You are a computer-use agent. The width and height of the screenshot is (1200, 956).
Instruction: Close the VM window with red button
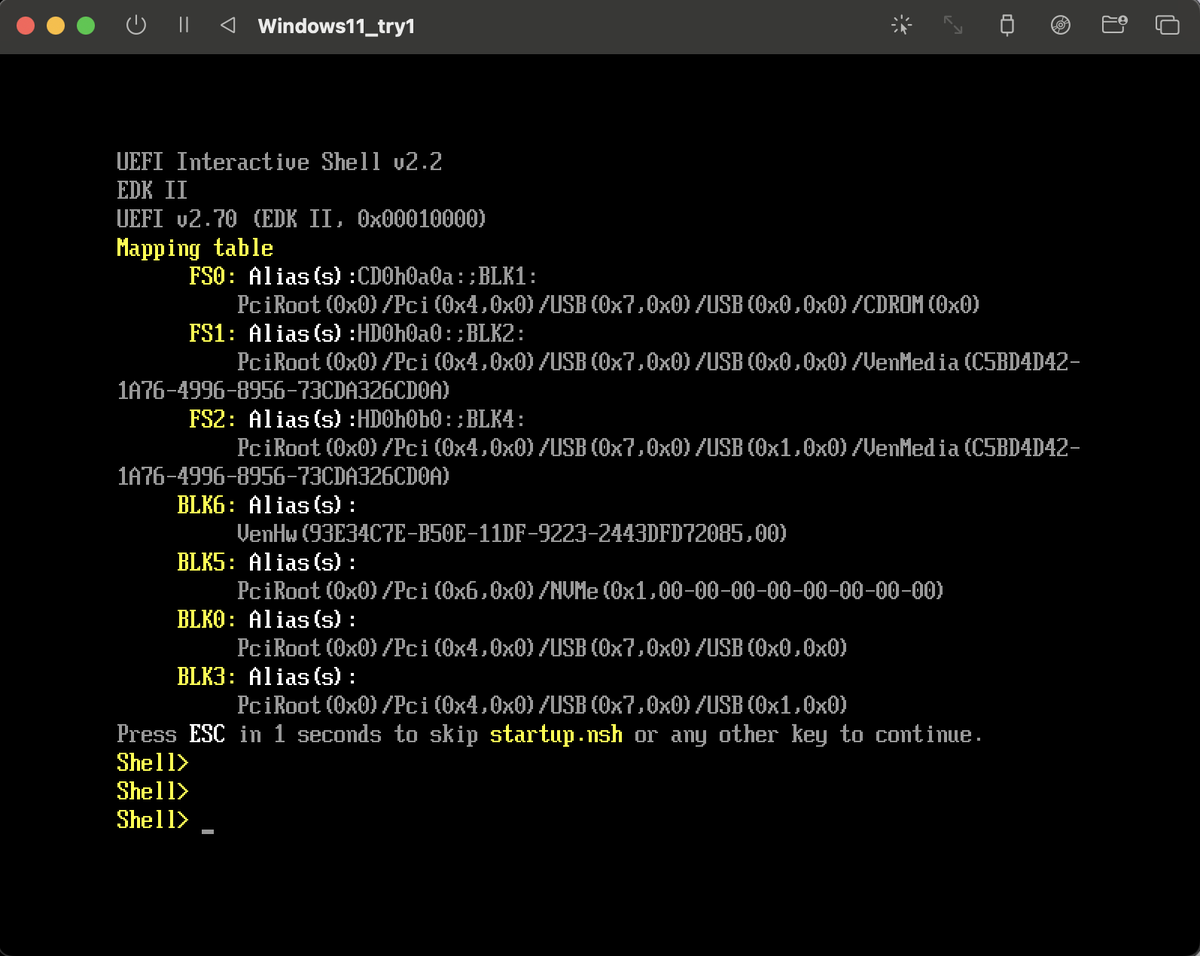tap(26, 26)
